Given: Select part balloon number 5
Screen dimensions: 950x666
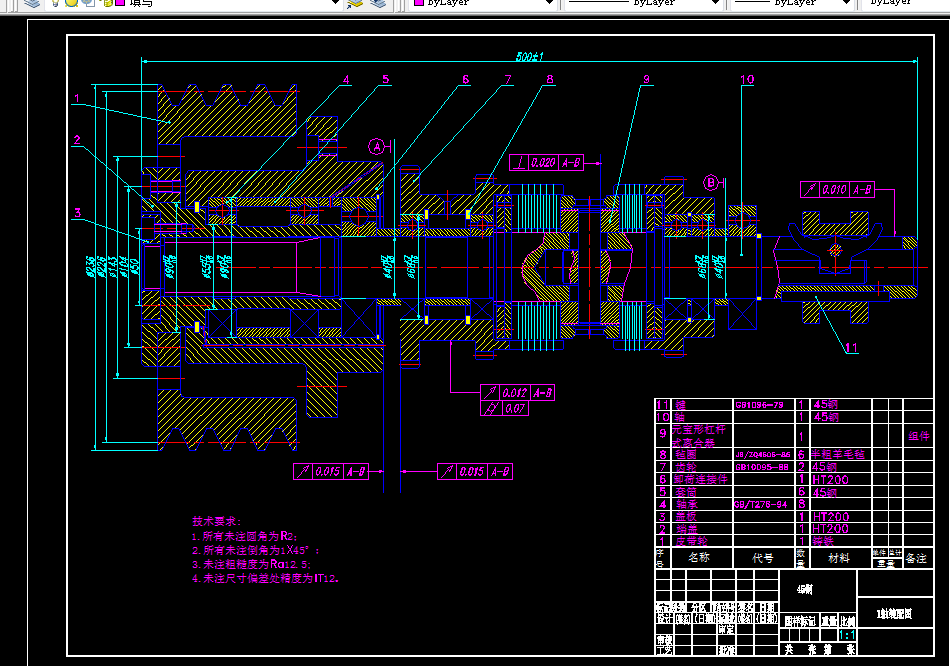Looking at the screenshot, I should point(385,79).
